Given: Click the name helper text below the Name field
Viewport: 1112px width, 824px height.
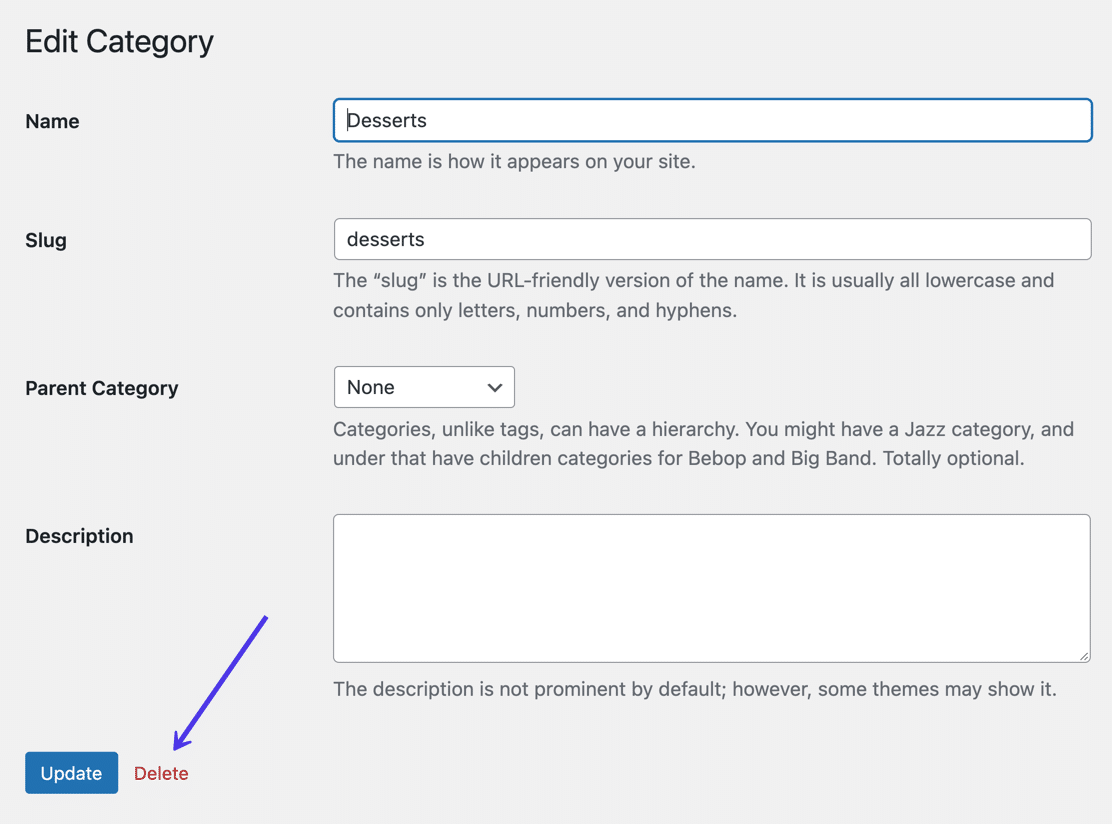Looking at the screenshot, I should 514,161.
